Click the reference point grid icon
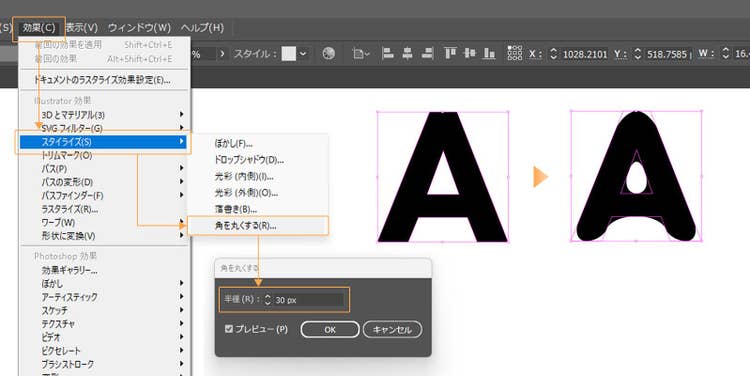Viewport: 750px width, 376px height. click(x=515, y=53)
